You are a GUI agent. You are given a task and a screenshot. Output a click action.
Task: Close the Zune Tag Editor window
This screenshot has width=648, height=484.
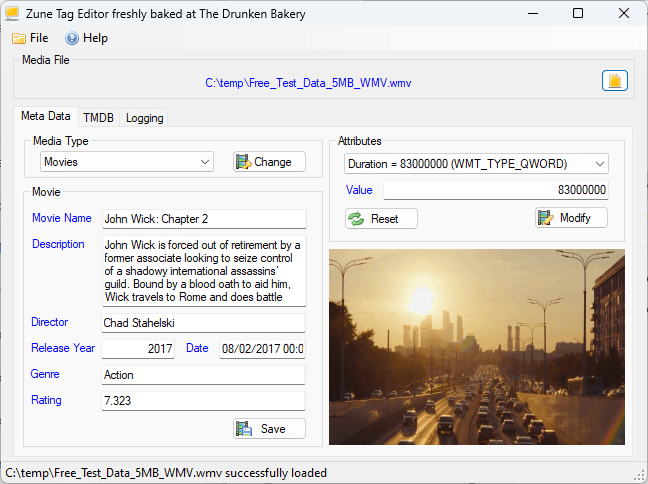(624, 13)
